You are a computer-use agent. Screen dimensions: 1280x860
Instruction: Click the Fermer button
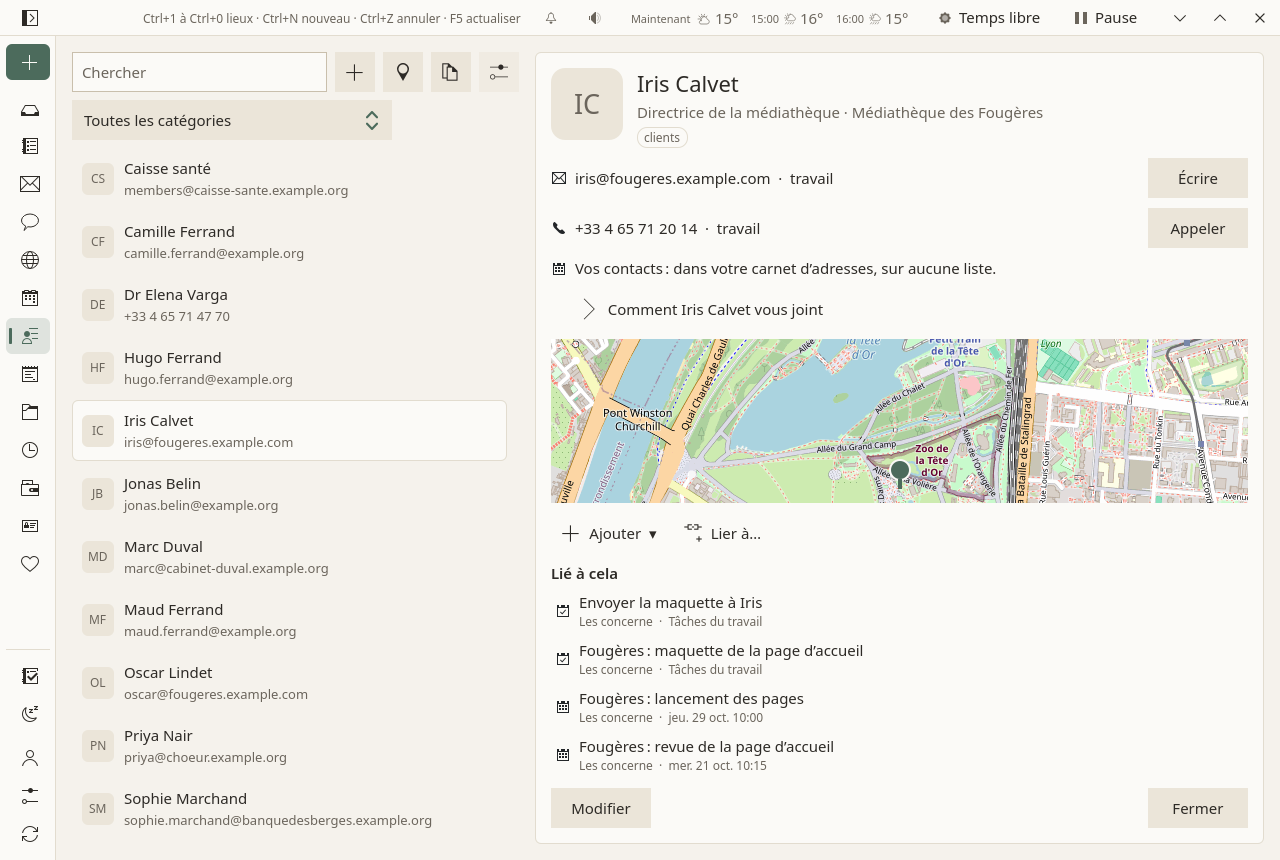pyautogui.click(x=1198, y=808)
